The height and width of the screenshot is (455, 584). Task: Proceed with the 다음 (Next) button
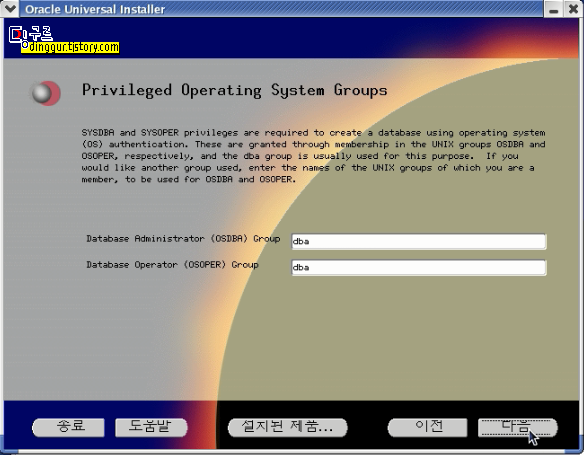[517, 427]
